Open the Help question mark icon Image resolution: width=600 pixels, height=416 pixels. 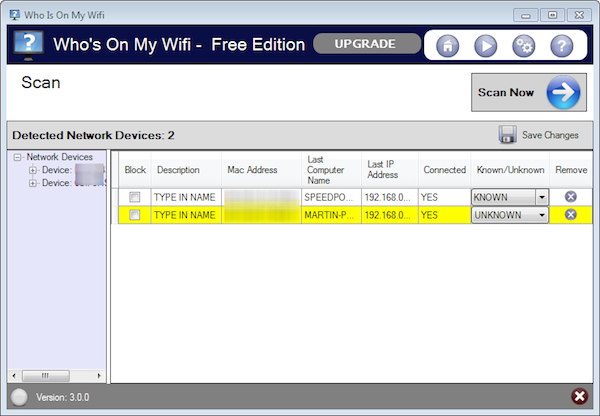561,46
